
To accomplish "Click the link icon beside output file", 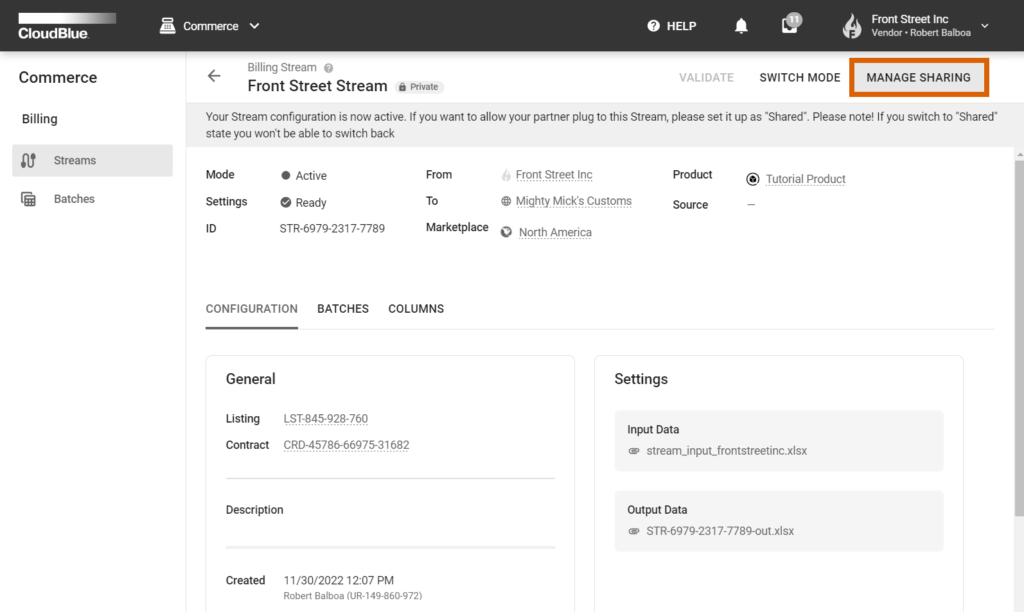I will pyautogui.click(x=633, y=531).
